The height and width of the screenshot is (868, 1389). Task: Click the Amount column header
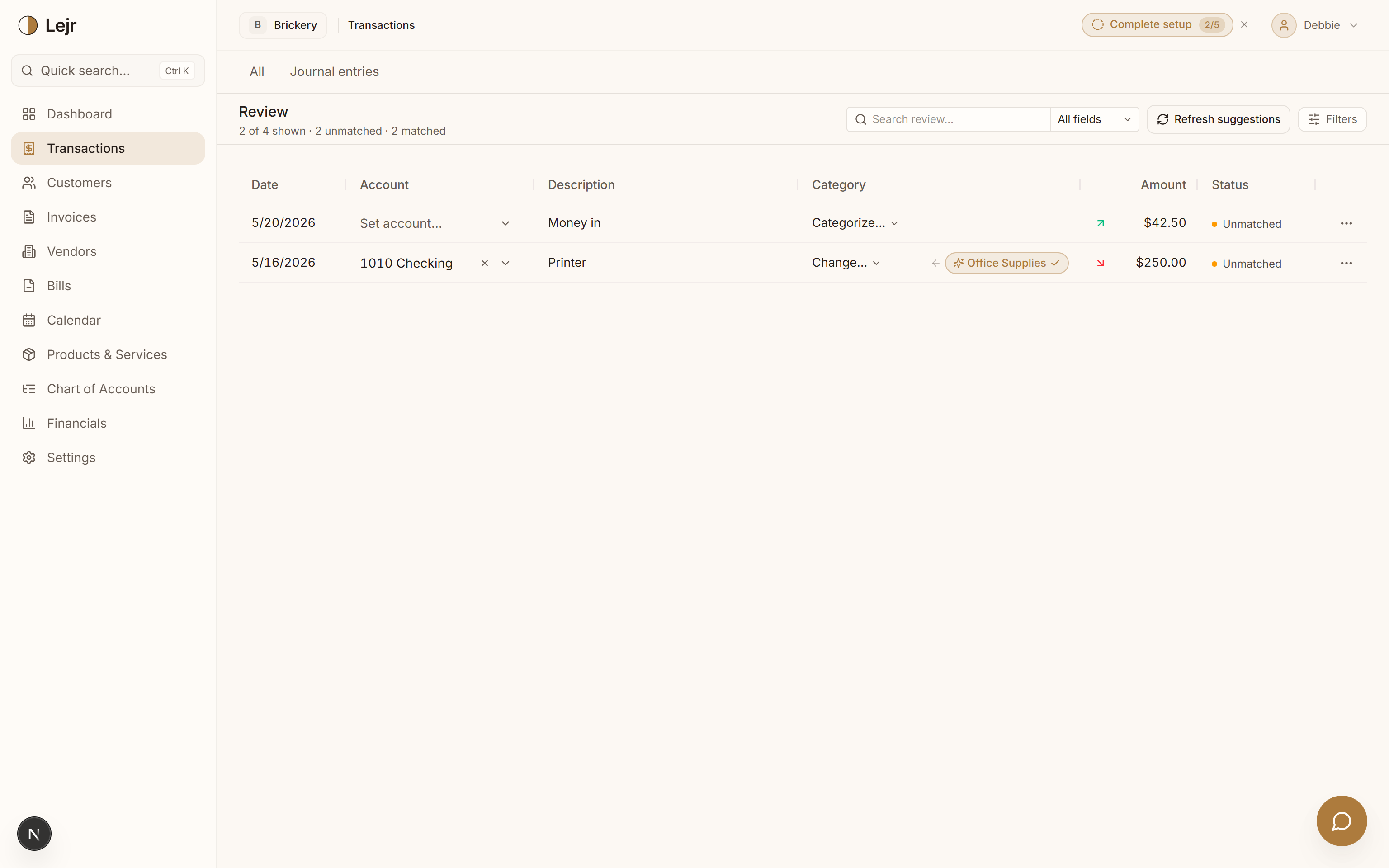(1163, 185)
